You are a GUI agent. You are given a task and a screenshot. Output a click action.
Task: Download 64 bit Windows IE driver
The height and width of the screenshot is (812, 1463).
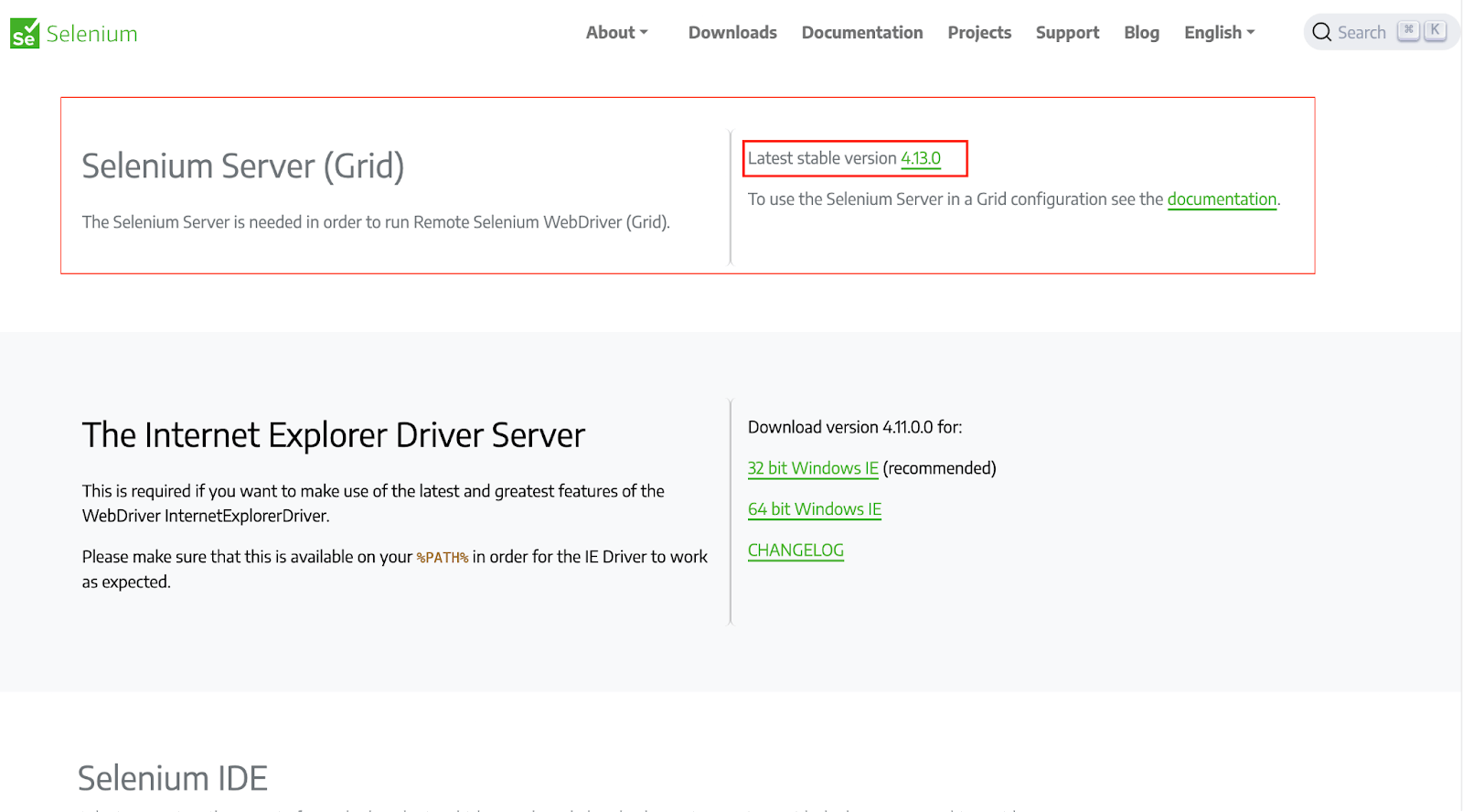[x=815, y=509]
